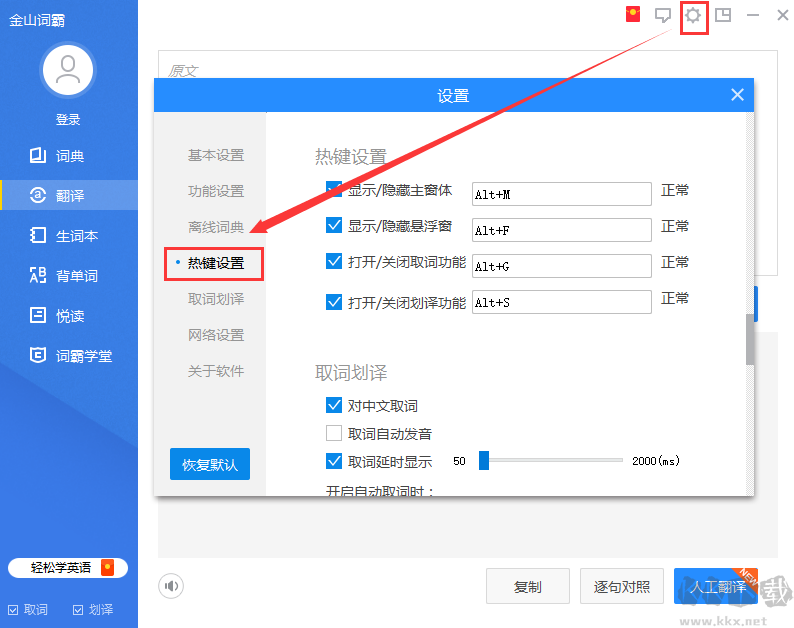Toggle 对中文取词 checkbox
This screenshot has height=628, width=794.
334,405
